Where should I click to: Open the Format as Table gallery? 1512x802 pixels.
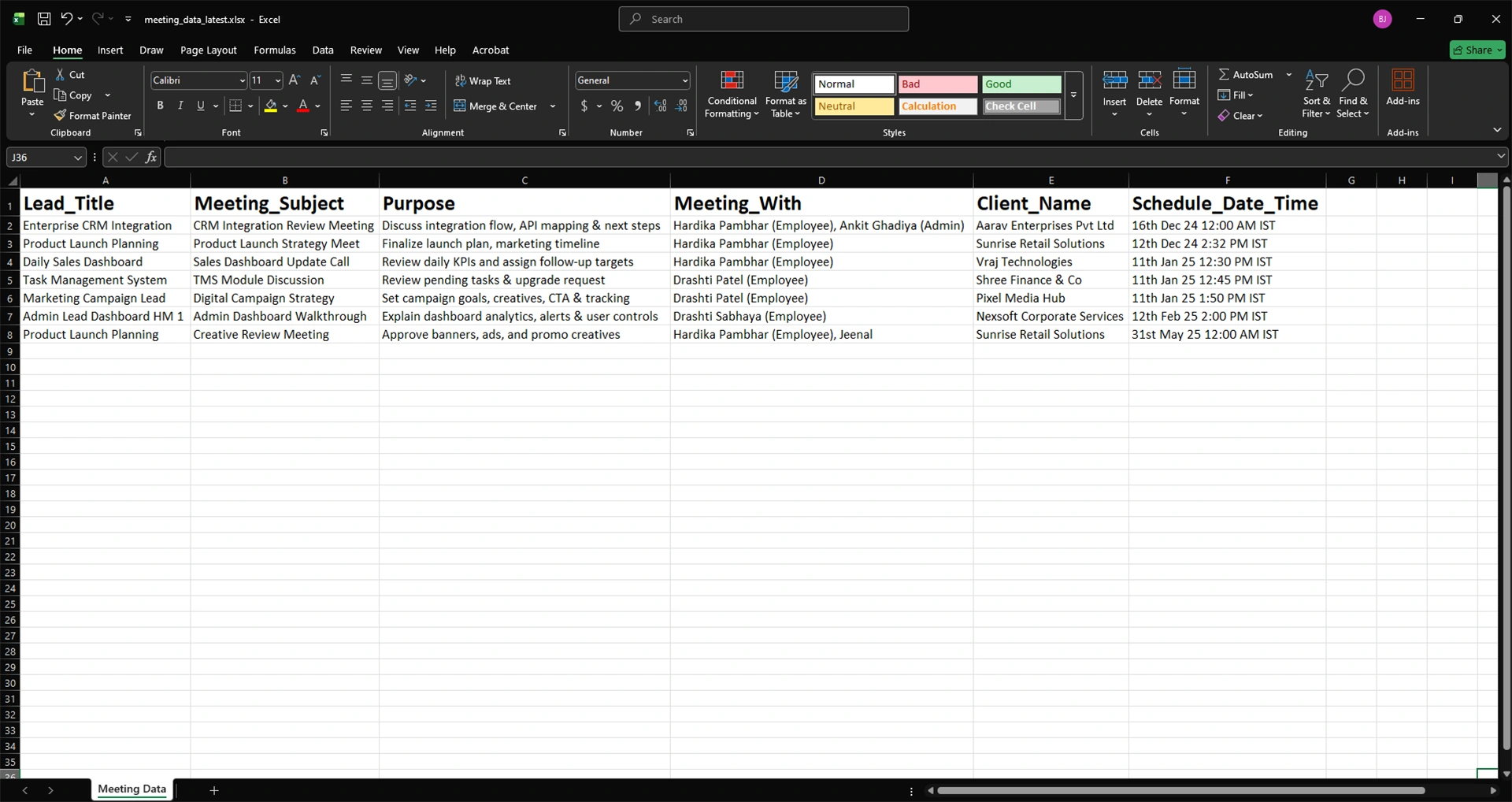click(785, 81)
